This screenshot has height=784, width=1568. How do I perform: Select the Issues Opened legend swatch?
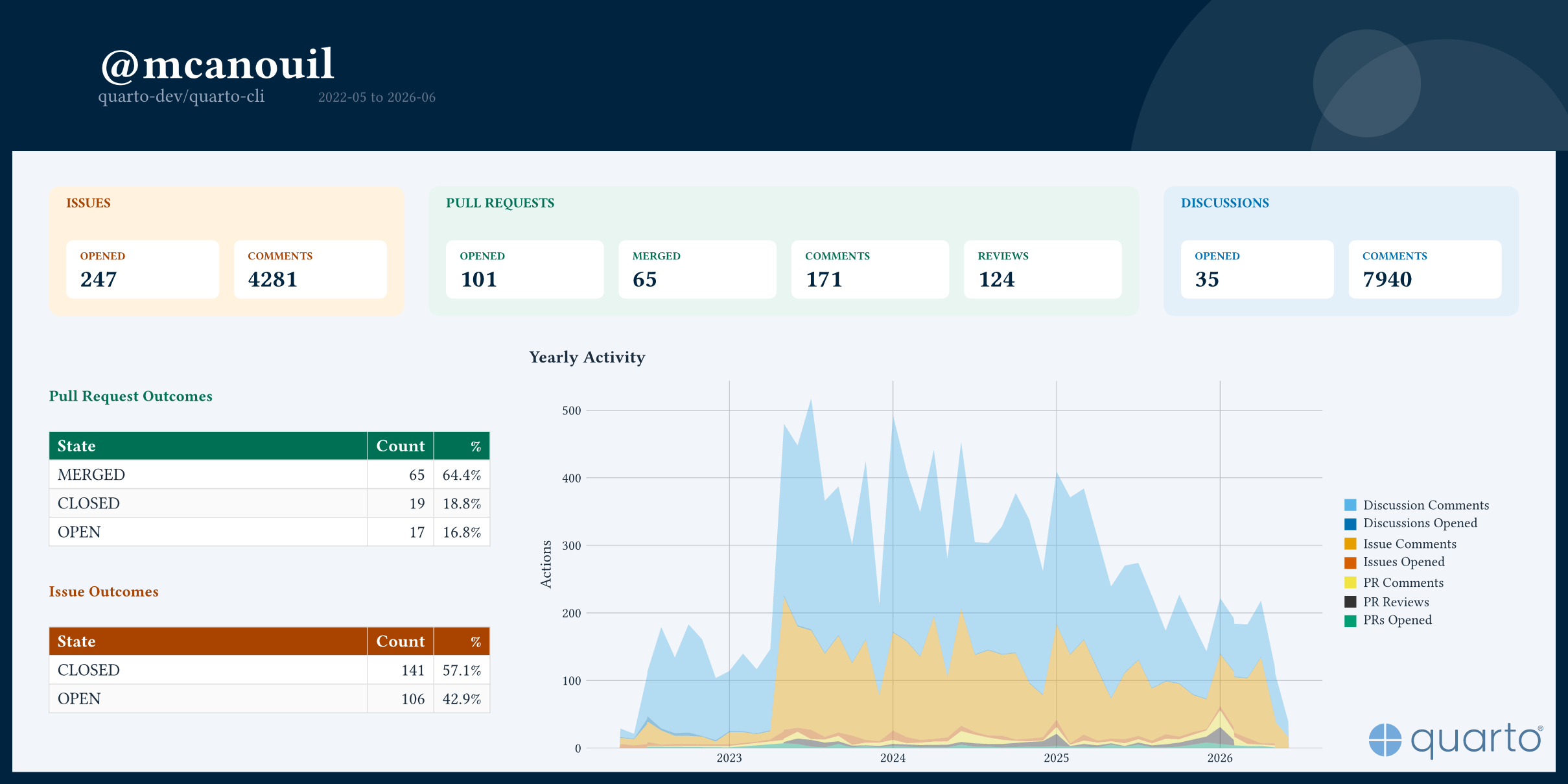tap(1350, 563)
